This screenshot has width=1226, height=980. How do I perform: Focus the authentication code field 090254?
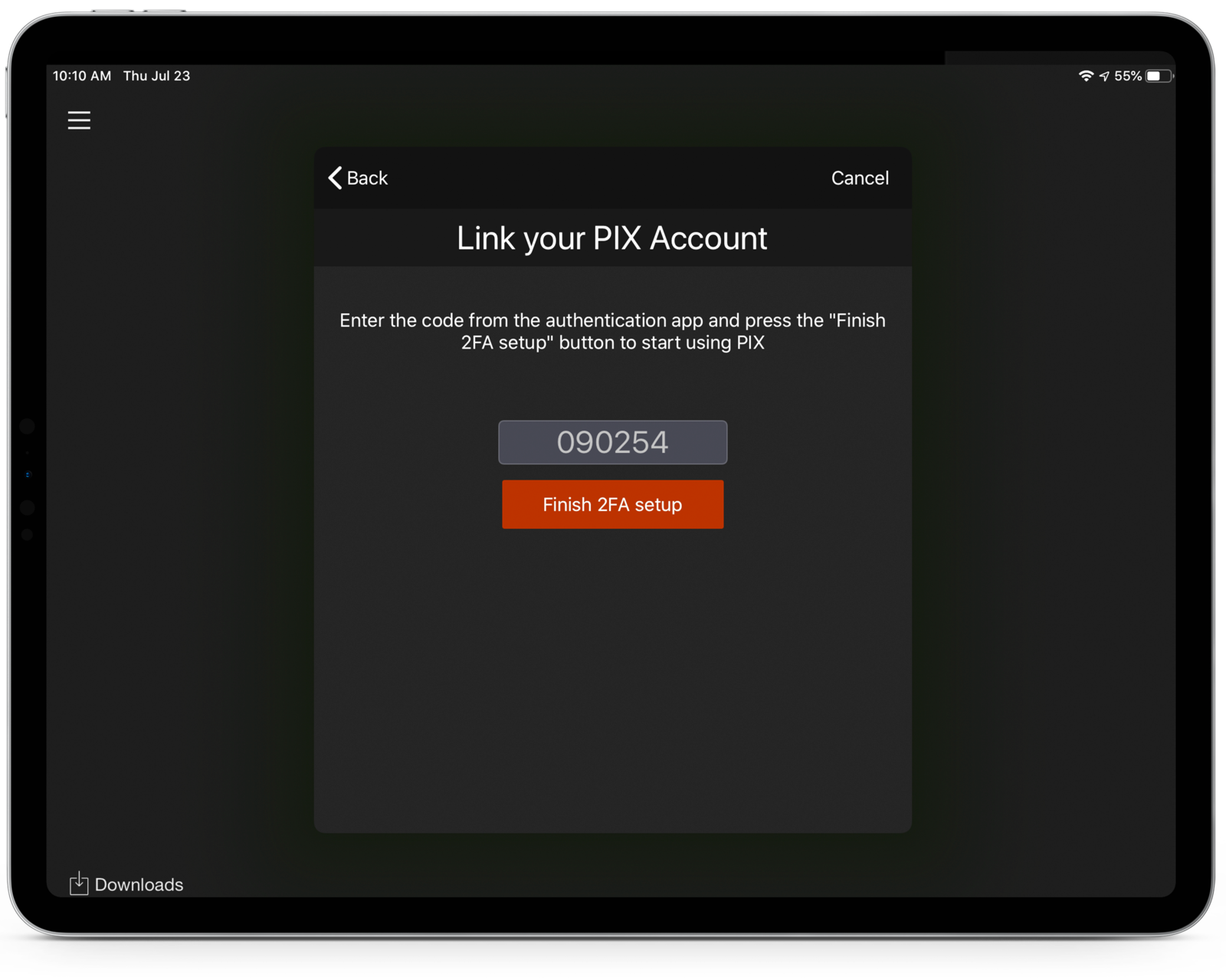pyautogui.click(x=612, y=442)
